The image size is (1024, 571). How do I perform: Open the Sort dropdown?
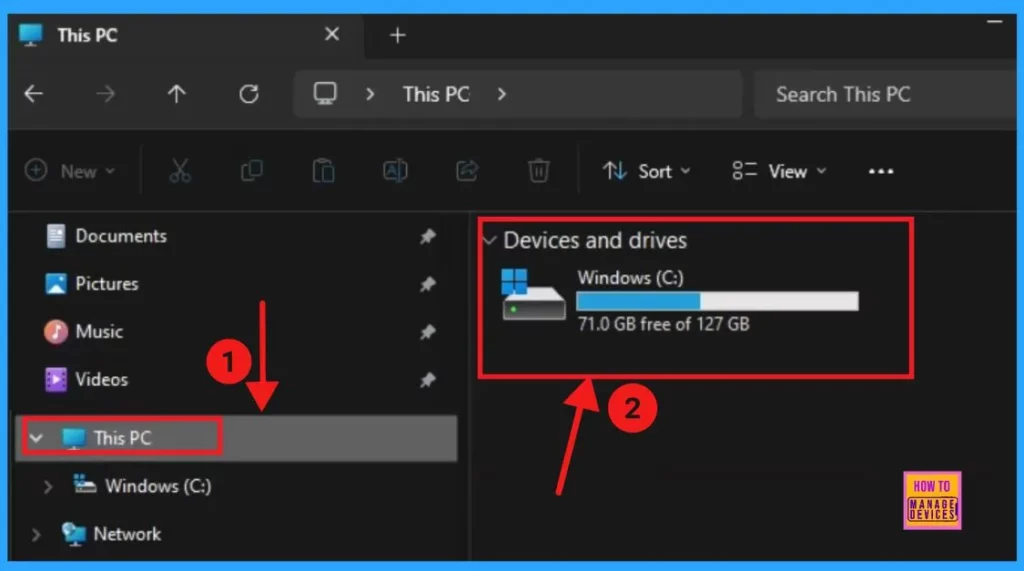(x=646, y=171)
